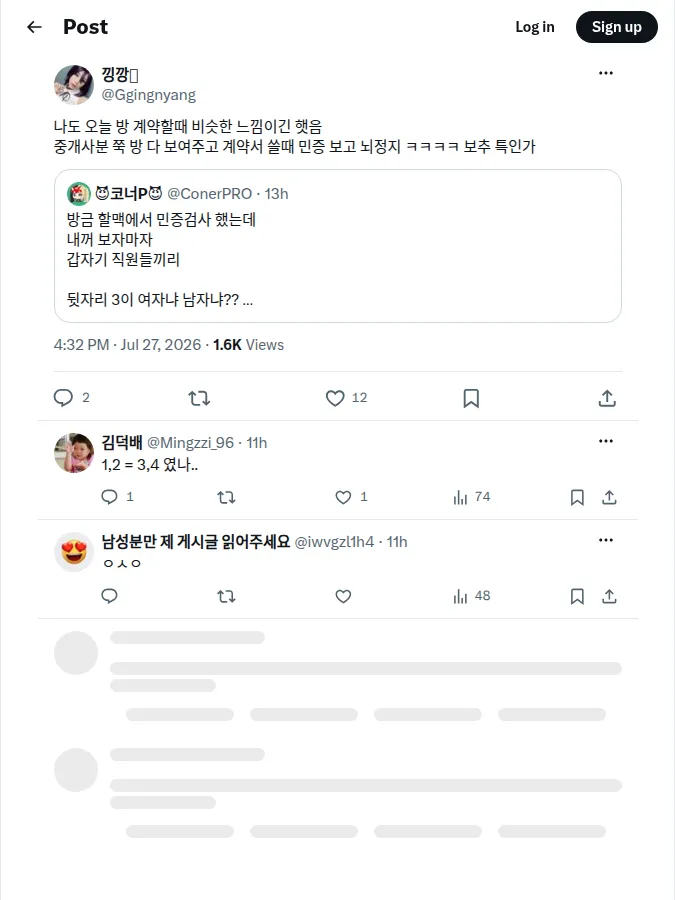Click the Sign up button
Image resolution: width=675 pixels, height=900 pixels.
(616, 27)
